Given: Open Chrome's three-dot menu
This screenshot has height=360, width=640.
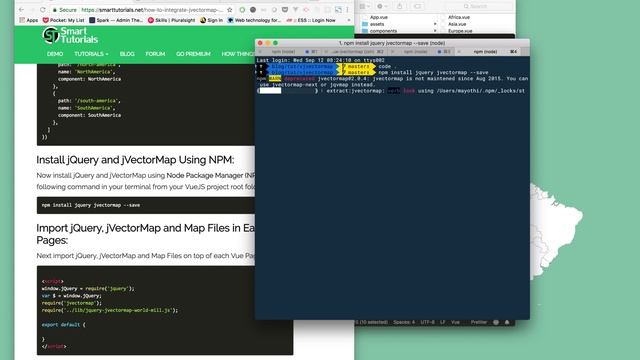Looking at the screenshot, I should [347, 9].
